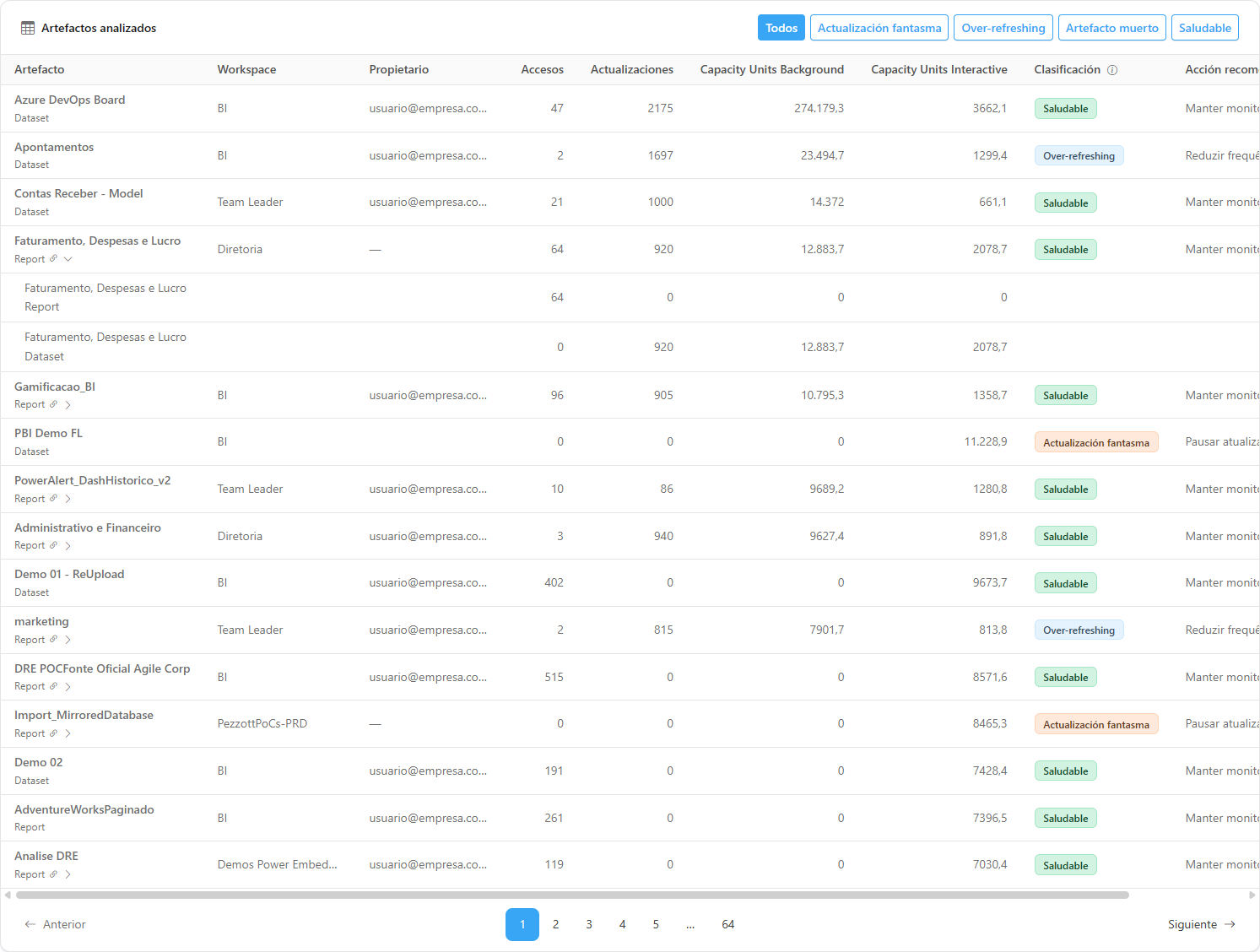Expand the Import_MirroredDatabase row
The width and height of the screenshot is (1260, 952).
pyautogui.click(x=68, y=734)
